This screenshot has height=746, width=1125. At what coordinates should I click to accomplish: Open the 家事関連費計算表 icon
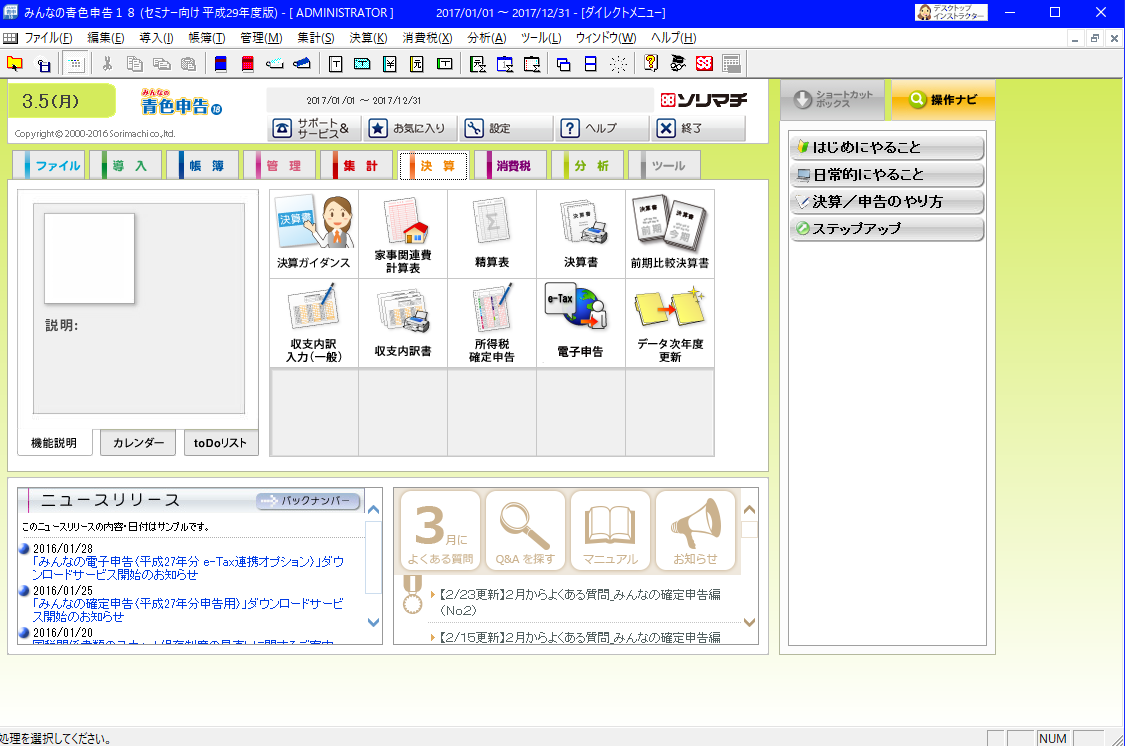click(x=403, y=234)
